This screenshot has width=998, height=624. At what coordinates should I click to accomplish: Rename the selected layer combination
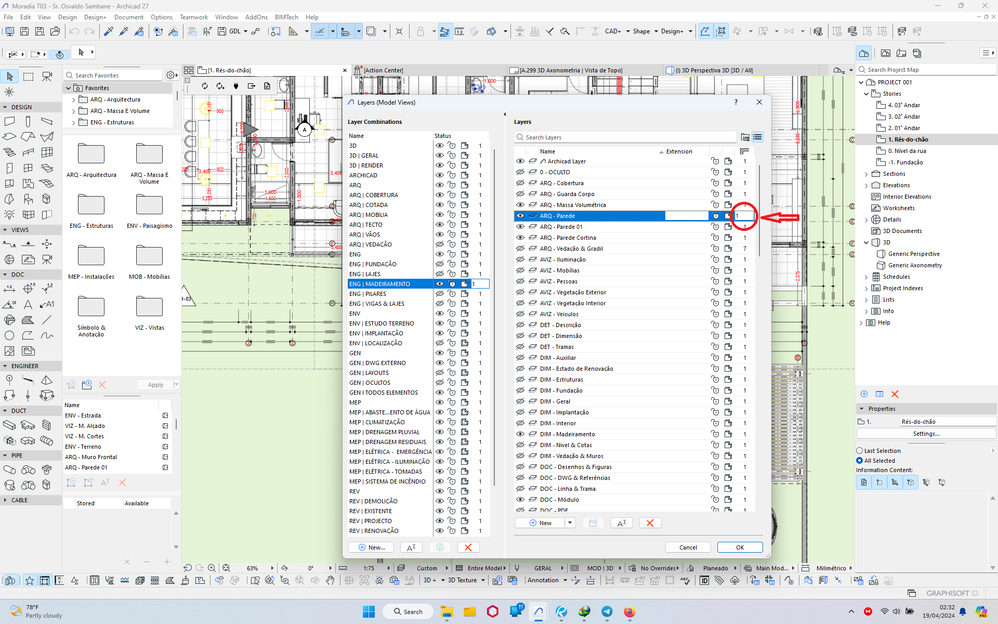(411, 548)
